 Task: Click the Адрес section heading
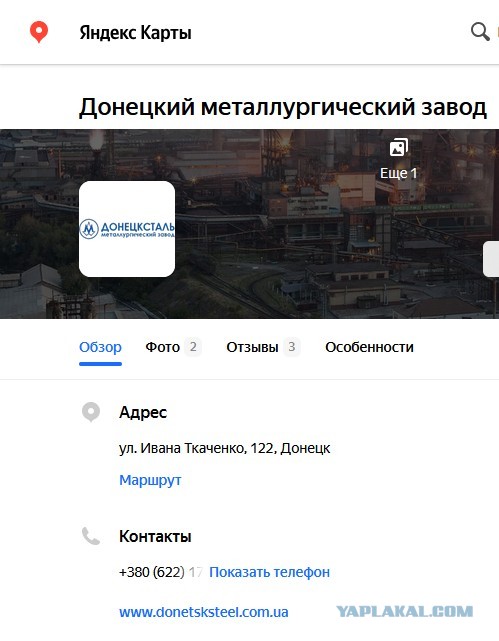coord(143,412)
